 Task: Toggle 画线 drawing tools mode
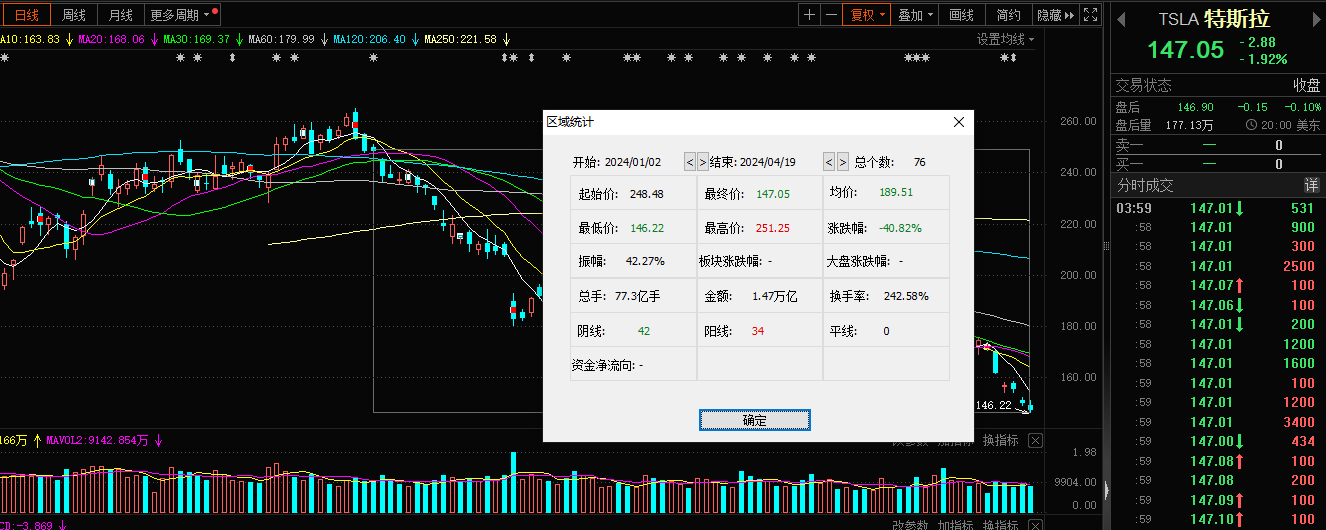[961, 15]
